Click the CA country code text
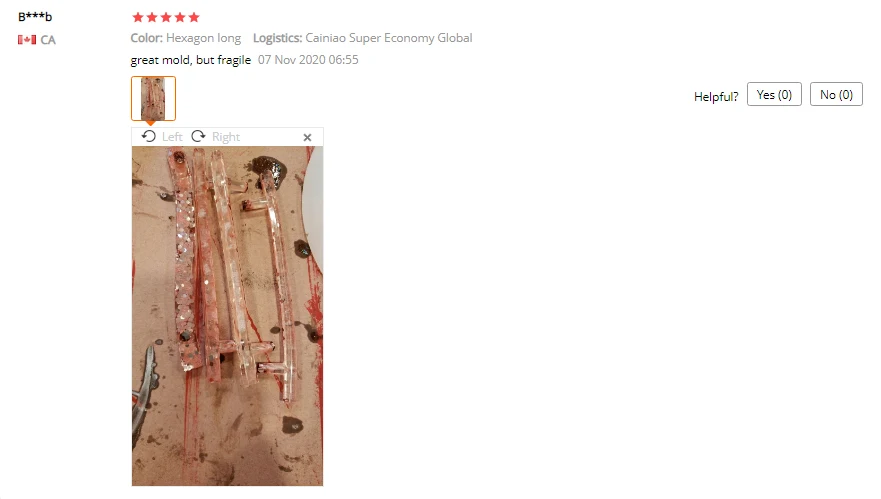 coord(48,40)
